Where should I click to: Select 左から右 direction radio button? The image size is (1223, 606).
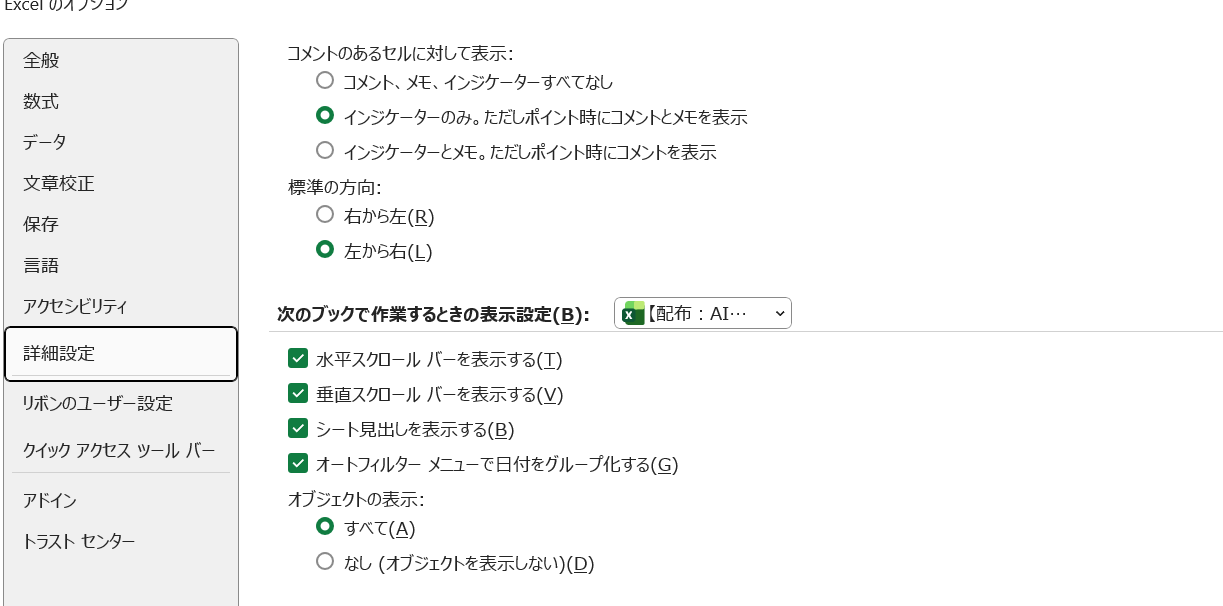[325, 250]
